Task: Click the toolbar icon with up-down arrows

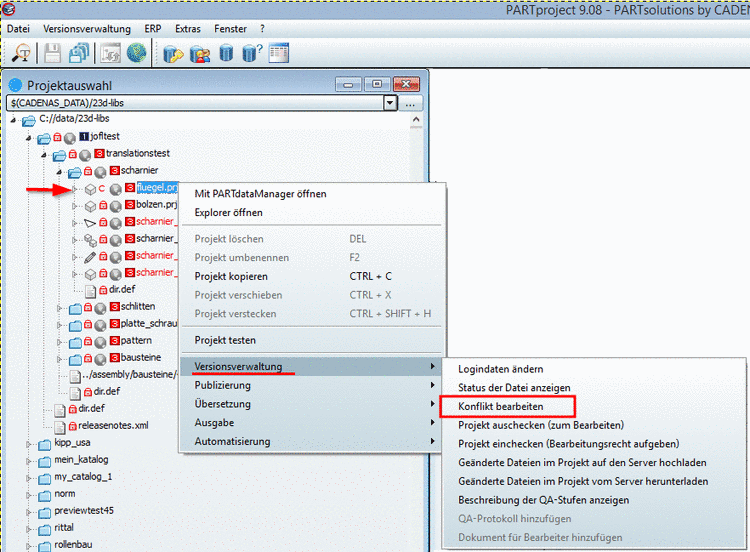Action: click(110, 53)
